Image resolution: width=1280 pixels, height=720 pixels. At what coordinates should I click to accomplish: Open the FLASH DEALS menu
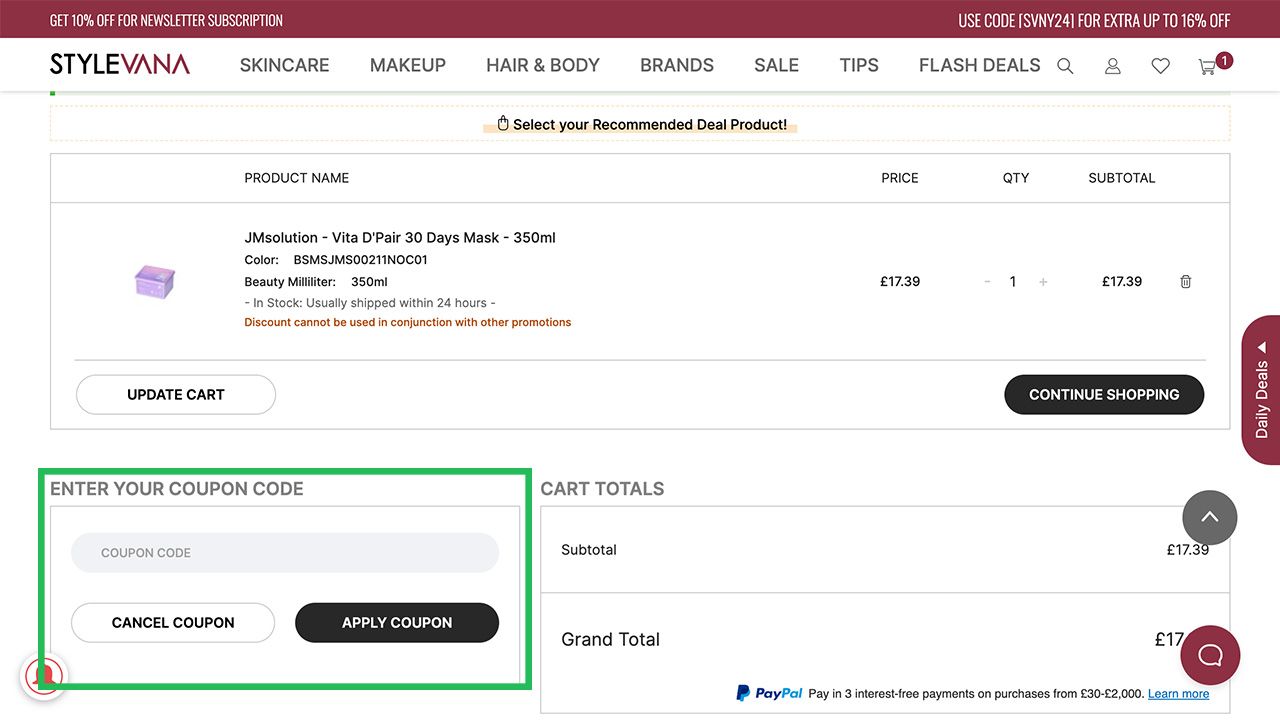(x=979, y=65)
